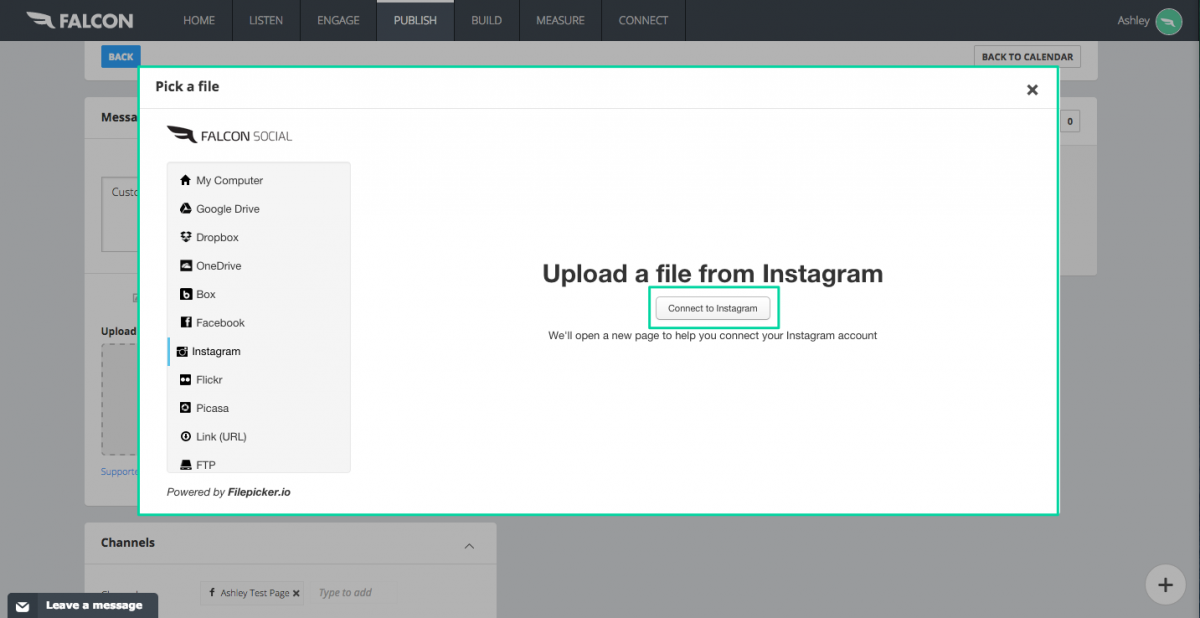Open the CONNECT menu
Viewport: 1200px width, 618px height.
(643, 20)
